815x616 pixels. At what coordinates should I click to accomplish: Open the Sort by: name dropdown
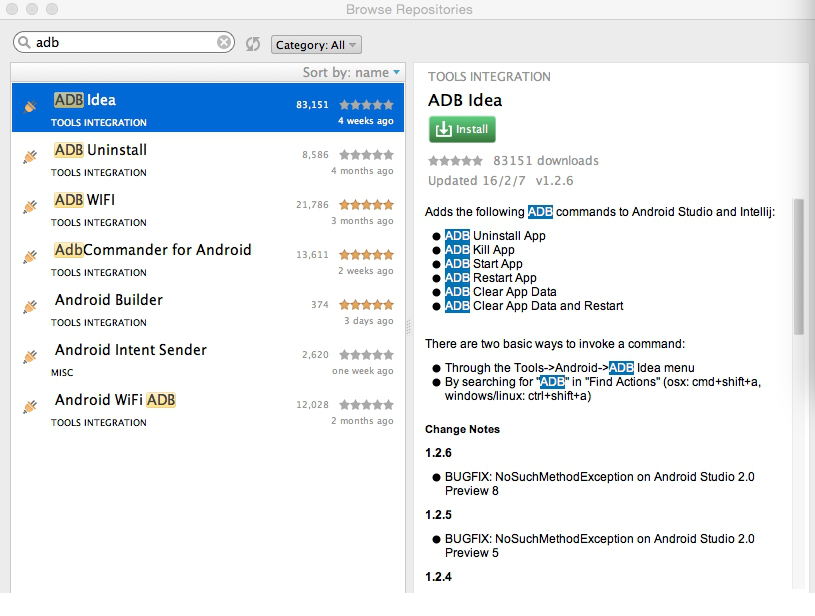click(x=351, y=72)
